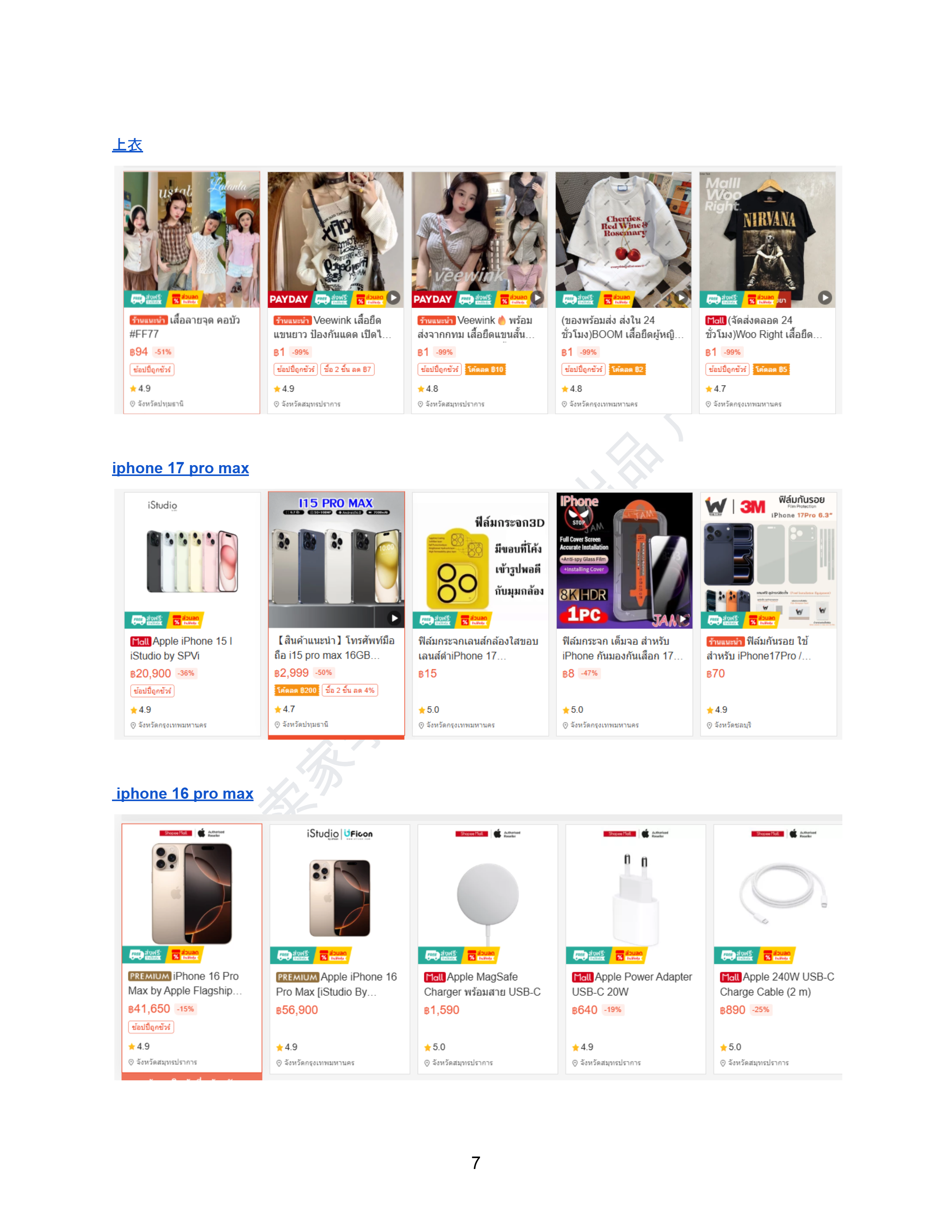Play video on Cherries Red Wine shirt image

coord(682,297)
